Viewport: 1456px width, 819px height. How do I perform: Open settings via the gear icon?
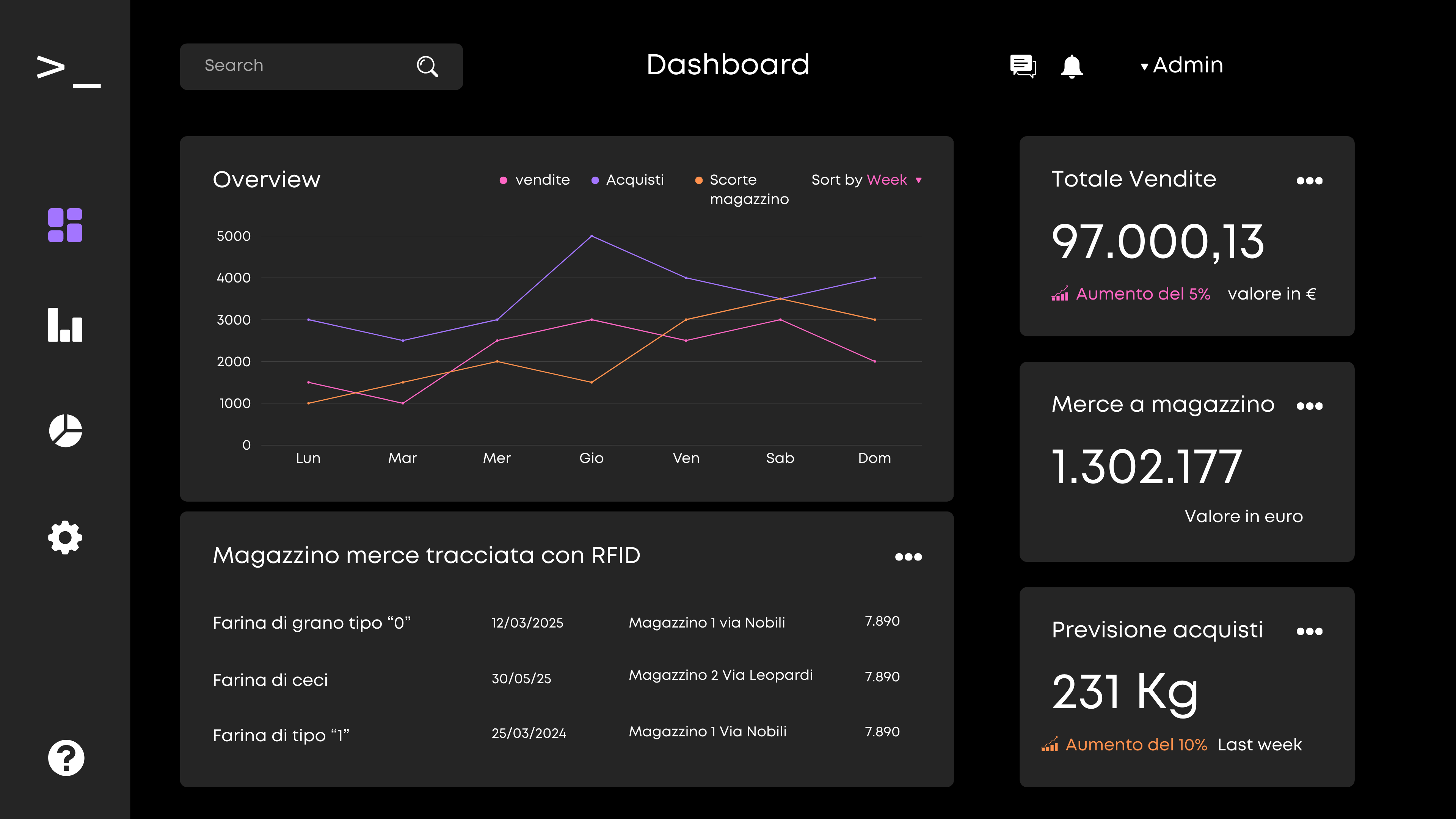point(65,537)
